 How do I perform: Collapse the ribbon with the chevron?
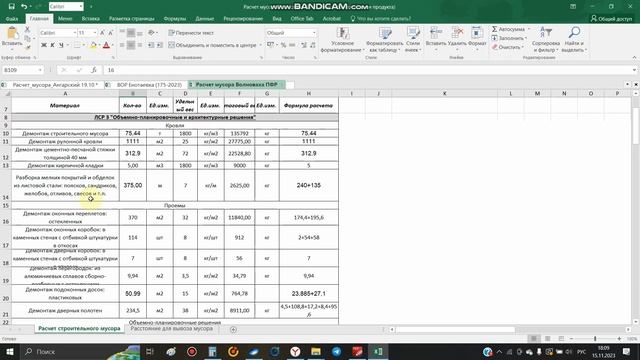(634, 58)
